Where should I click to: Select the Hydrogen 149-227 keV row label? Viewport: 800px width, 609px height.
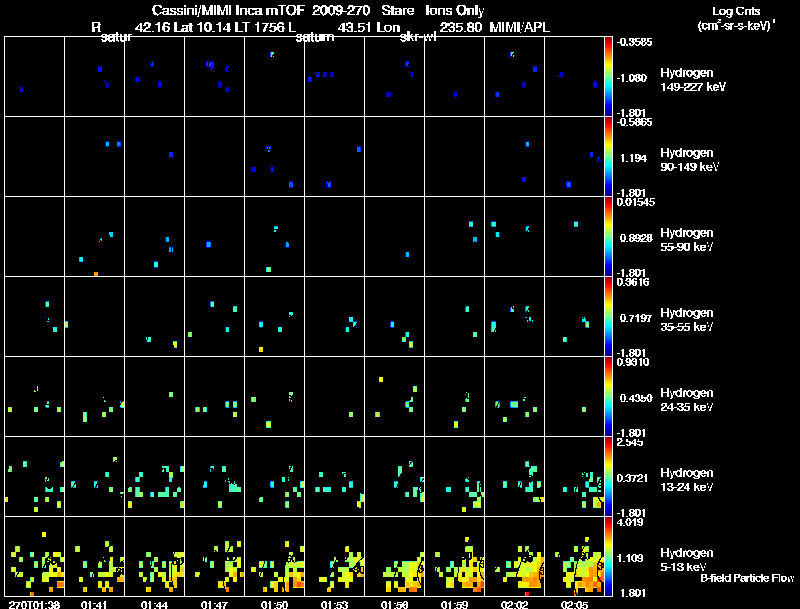pos(693,80)
